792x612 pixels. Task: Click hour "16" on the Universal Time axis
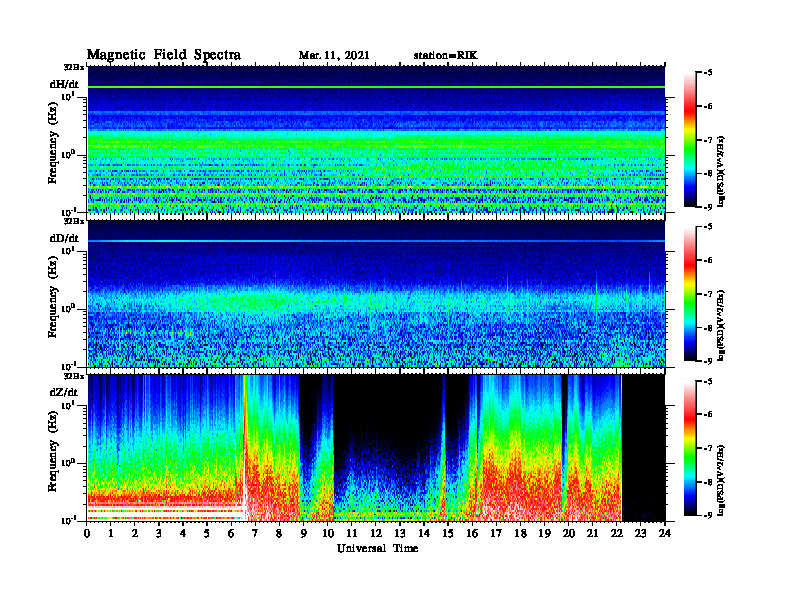coord(472,534)
